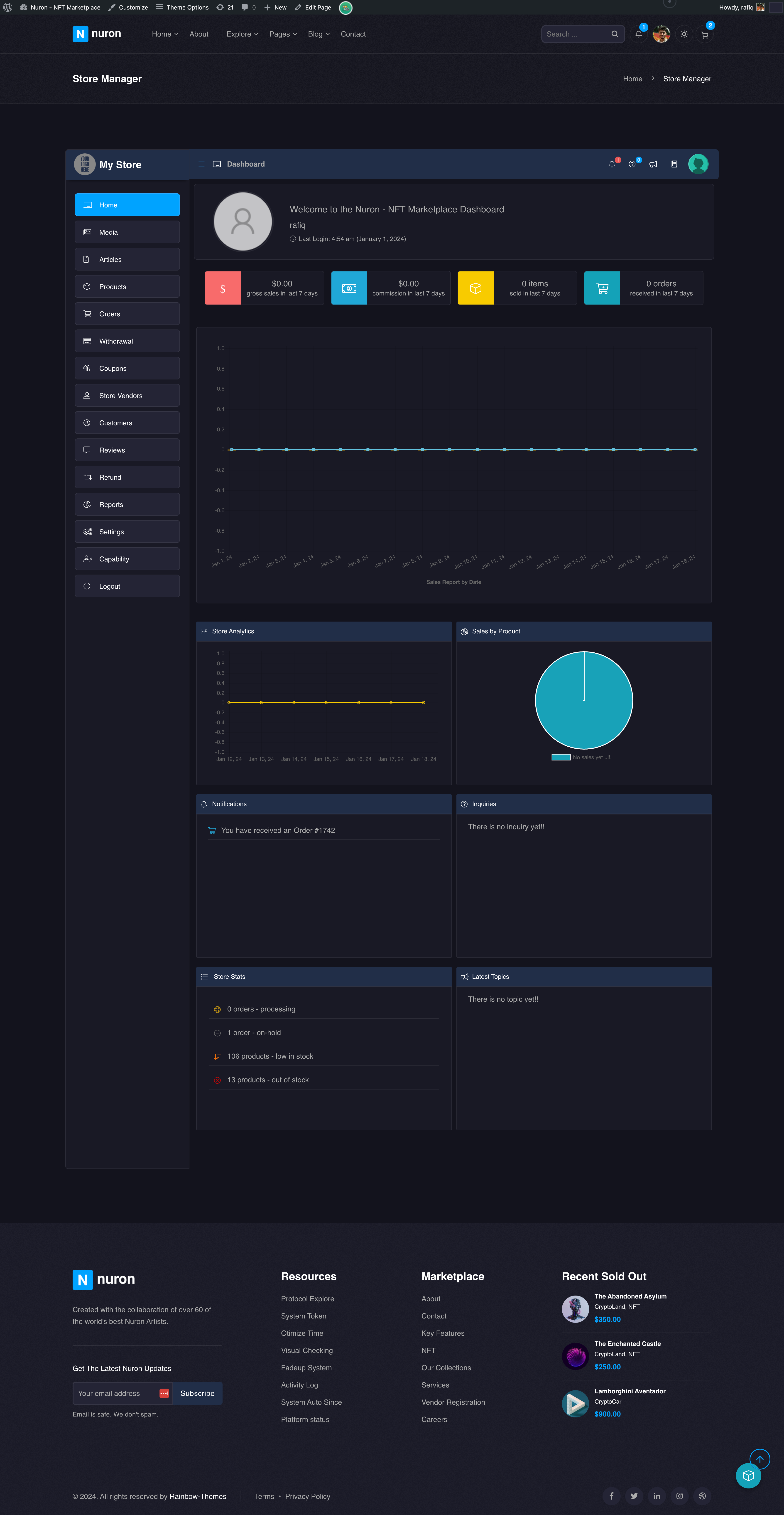Toggle the sidebar hamburger menu icon
The height and width of the screenshot is (1515, 784).
tap(202, 164)
